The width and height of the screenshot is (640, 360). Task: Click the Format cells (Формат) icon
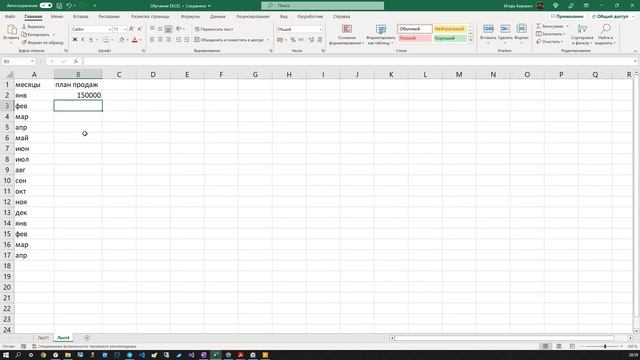[x=521, y=29]
